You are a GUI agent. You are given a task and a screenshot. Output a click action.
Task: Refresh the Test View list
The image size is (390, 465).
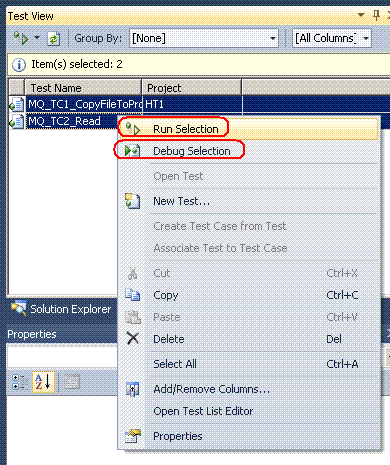[54, 39]
